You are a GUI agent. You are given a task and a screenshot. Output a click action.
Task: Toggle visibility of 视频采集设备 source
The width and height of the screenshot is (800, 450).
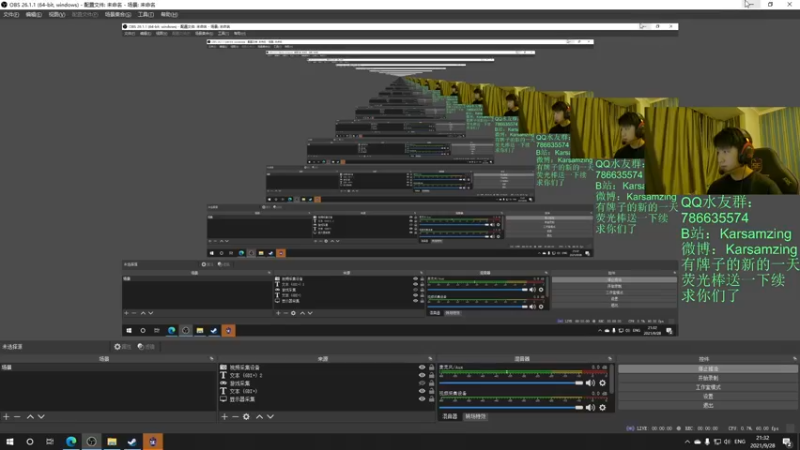tap(422, 367)
